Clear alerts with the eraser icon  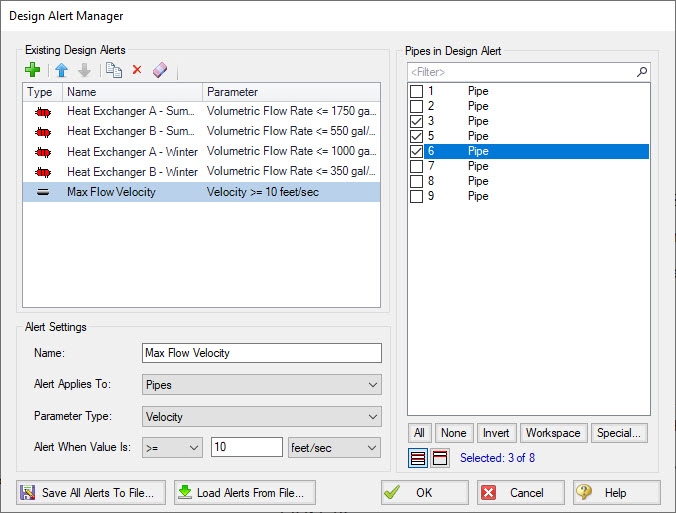(160, 70)
